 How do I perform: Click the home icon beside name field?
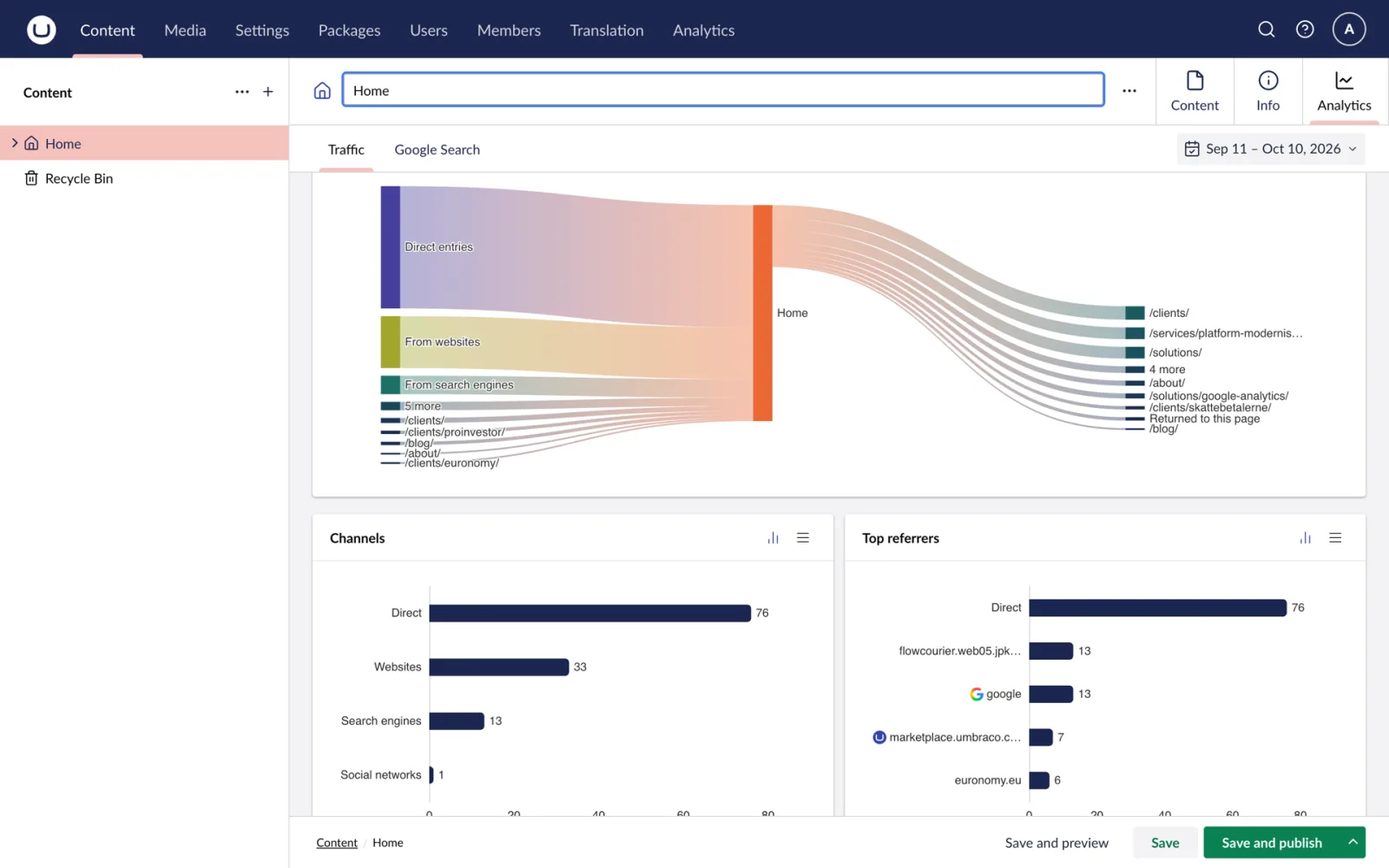pos(322,91)
